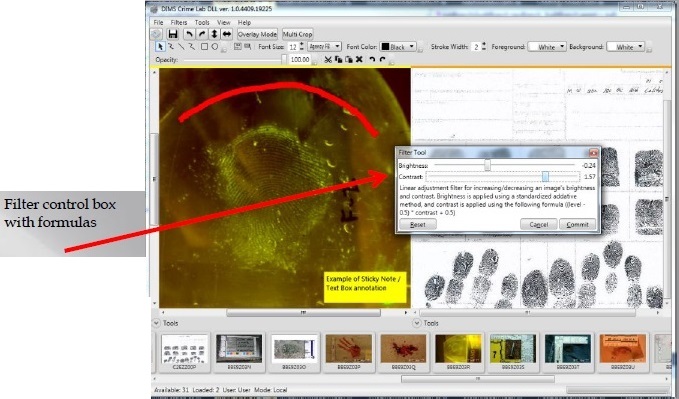The width and height of the screenshot is (679, 399).
Task: Select the straight line drawing tool
Action: click(x=181, y=47)
